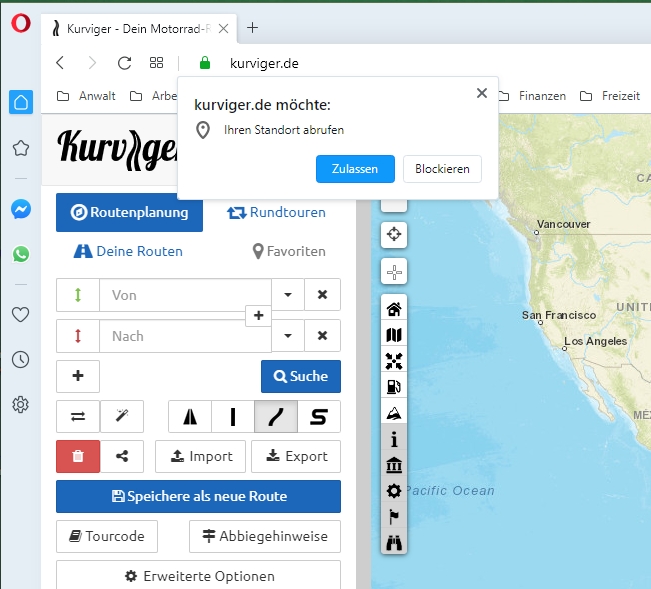Click into the Von start input field
The image size is (651, 589).
[185, 295]
